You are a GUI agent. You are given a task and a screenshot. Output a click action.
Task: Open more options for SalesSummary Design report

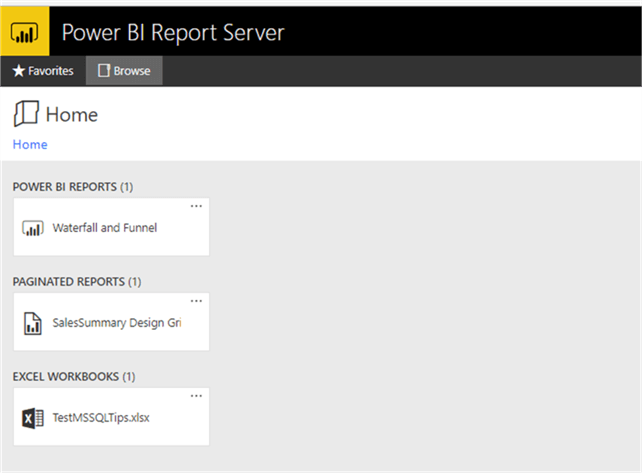(x=196, y=301)
